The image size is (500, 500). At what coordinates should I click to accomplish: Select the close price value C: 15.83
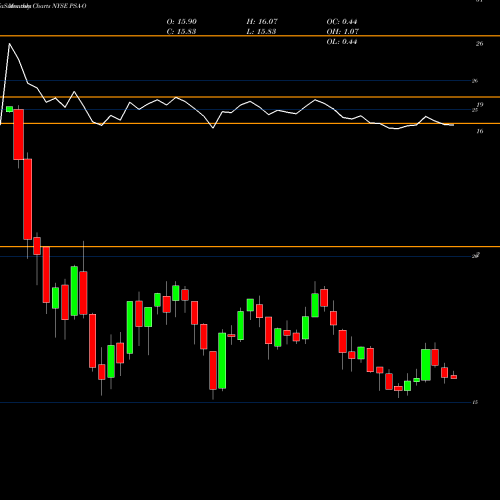tap(181, 32)
